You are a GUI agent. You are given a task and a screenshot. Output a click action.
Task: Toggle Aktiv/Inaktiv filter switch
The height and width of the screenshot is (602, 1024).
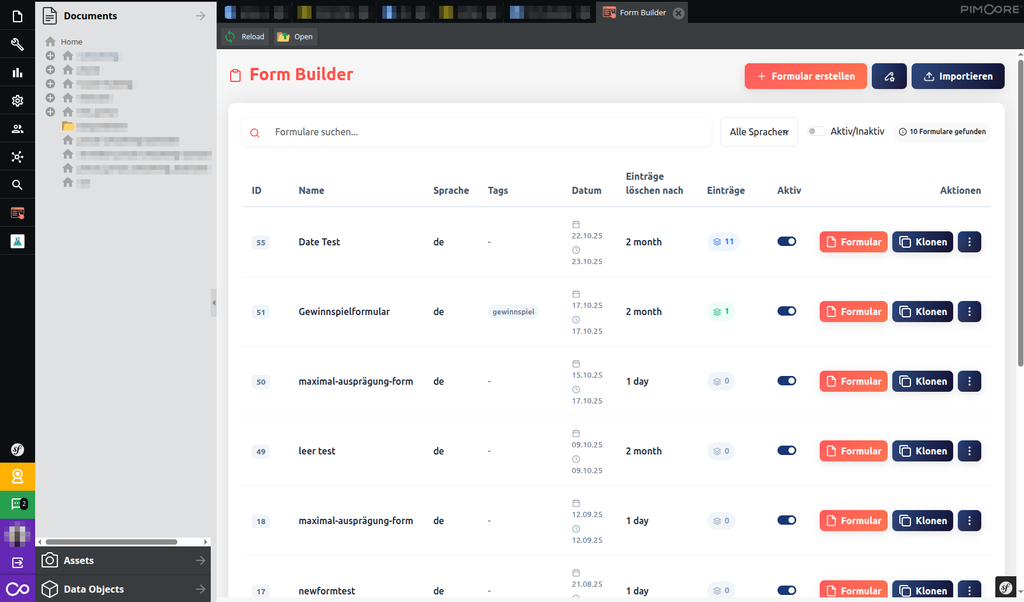pyautogui.click(x=815, y=131)
